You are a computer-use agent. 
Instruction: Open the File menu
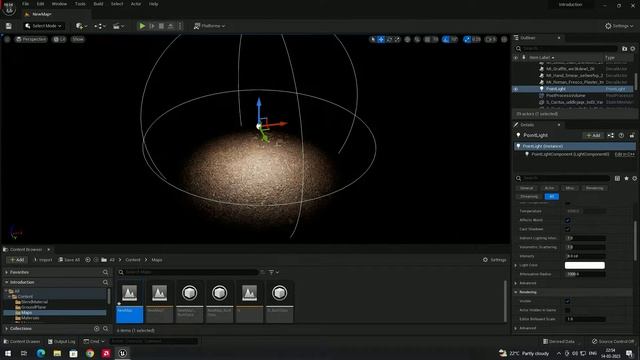[x=25, y=4]
